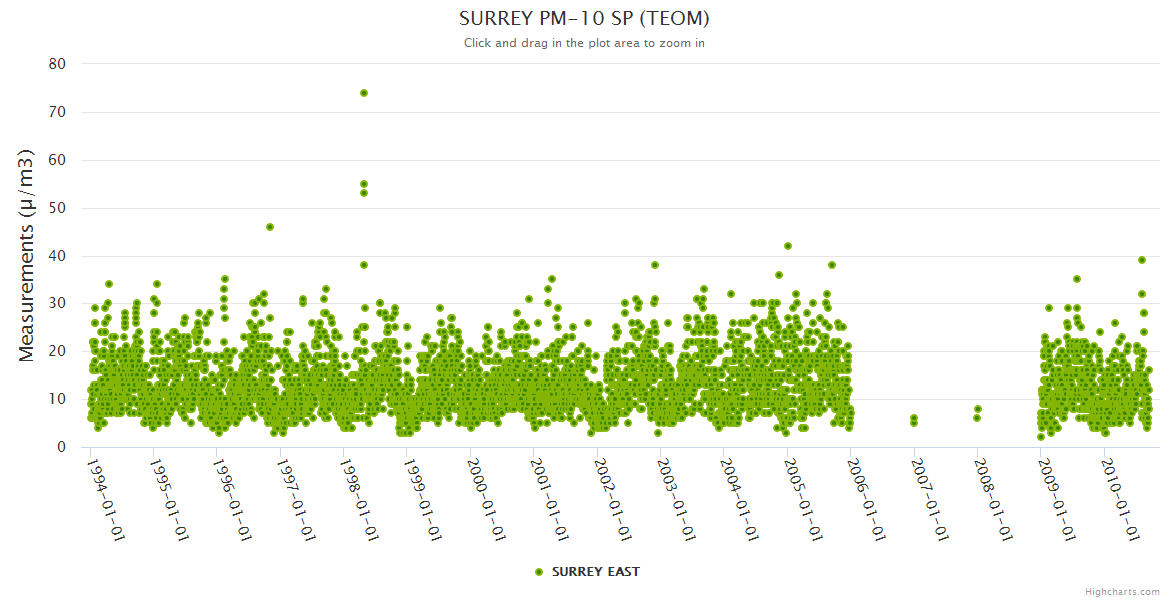Select the 2005 outlier point at 42

[x=788, y=246]
